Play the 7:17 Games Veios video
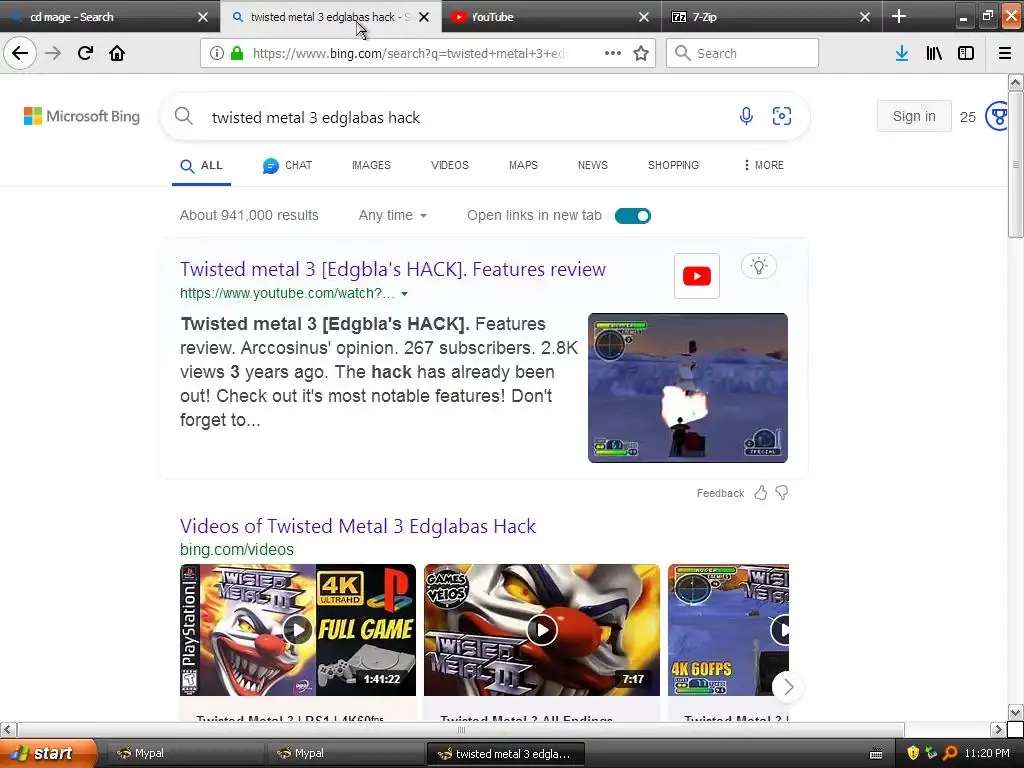This screenshot has width=1024, height=768. 542,630
